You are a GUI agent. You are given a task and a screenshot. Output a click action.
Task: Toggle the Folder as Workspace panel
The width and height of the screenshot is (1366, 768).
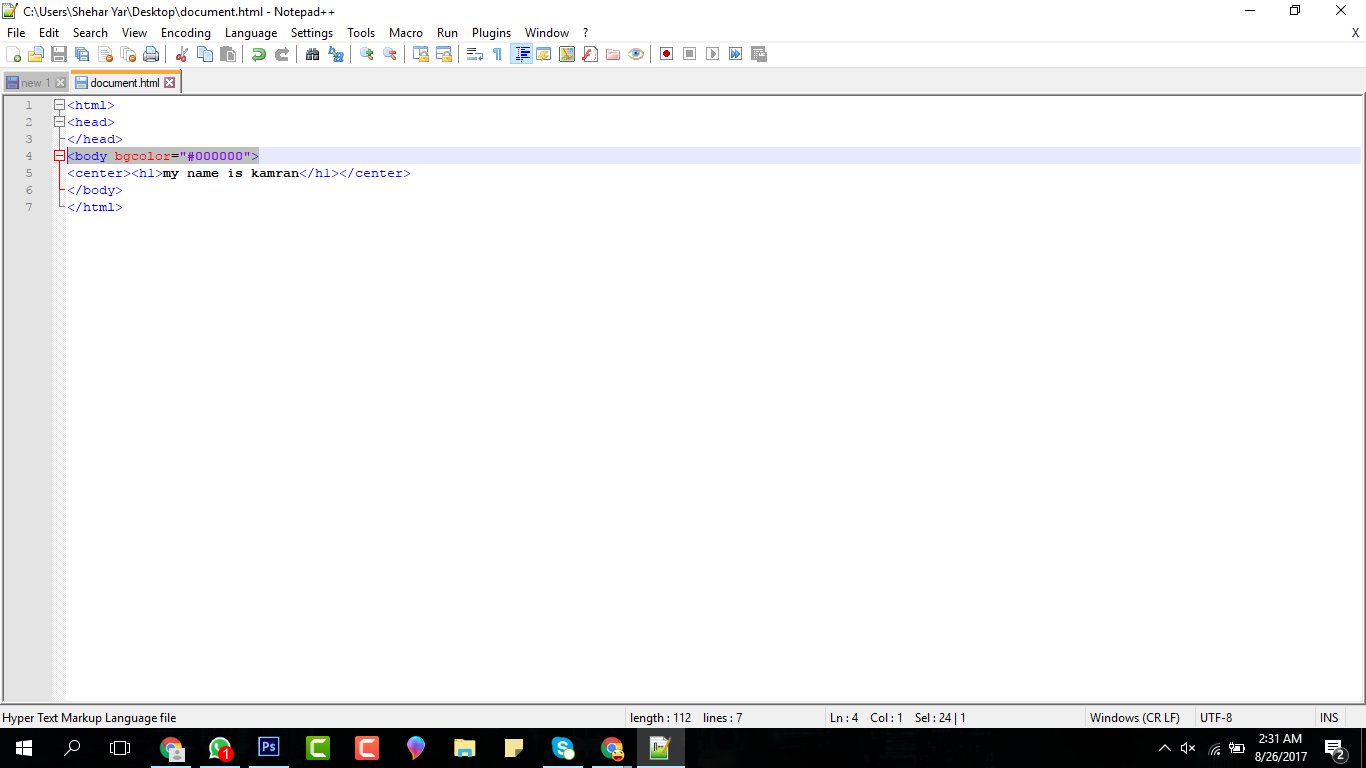613,54
